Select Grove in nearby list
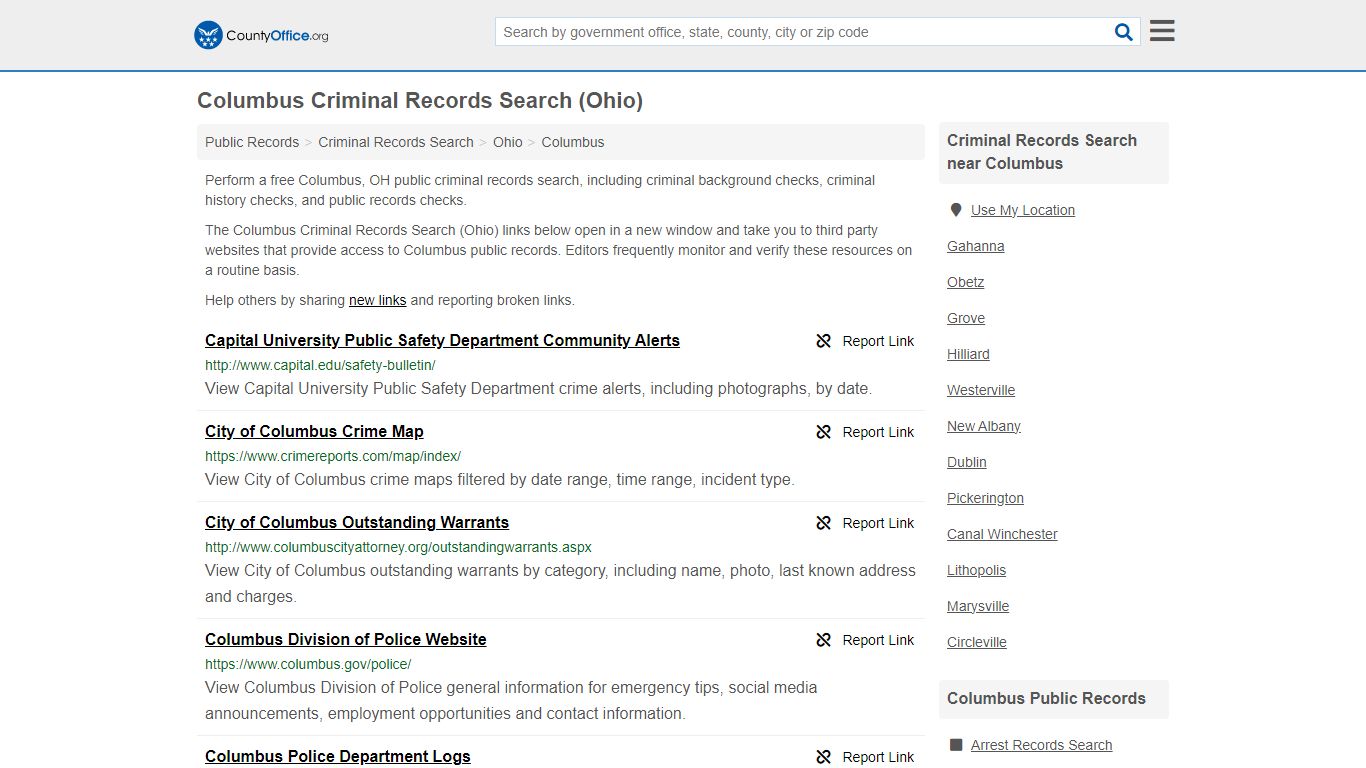This screenshot has width=1366, height=768. point(966,318)
